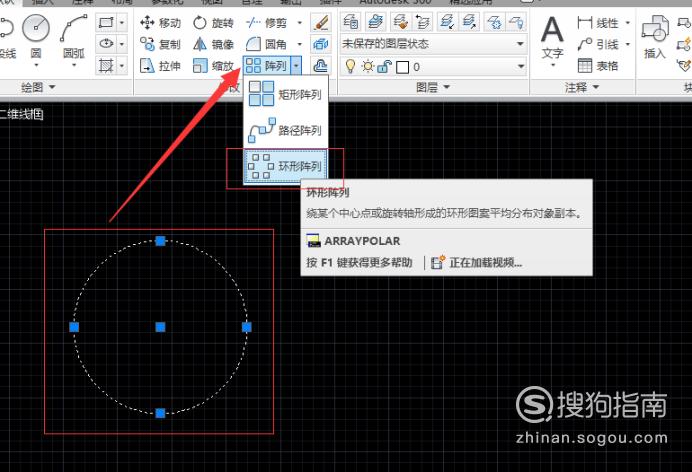
Task: Click the circle's top quadrant grip
Action: pyautogui.click(x=161, y=241)
